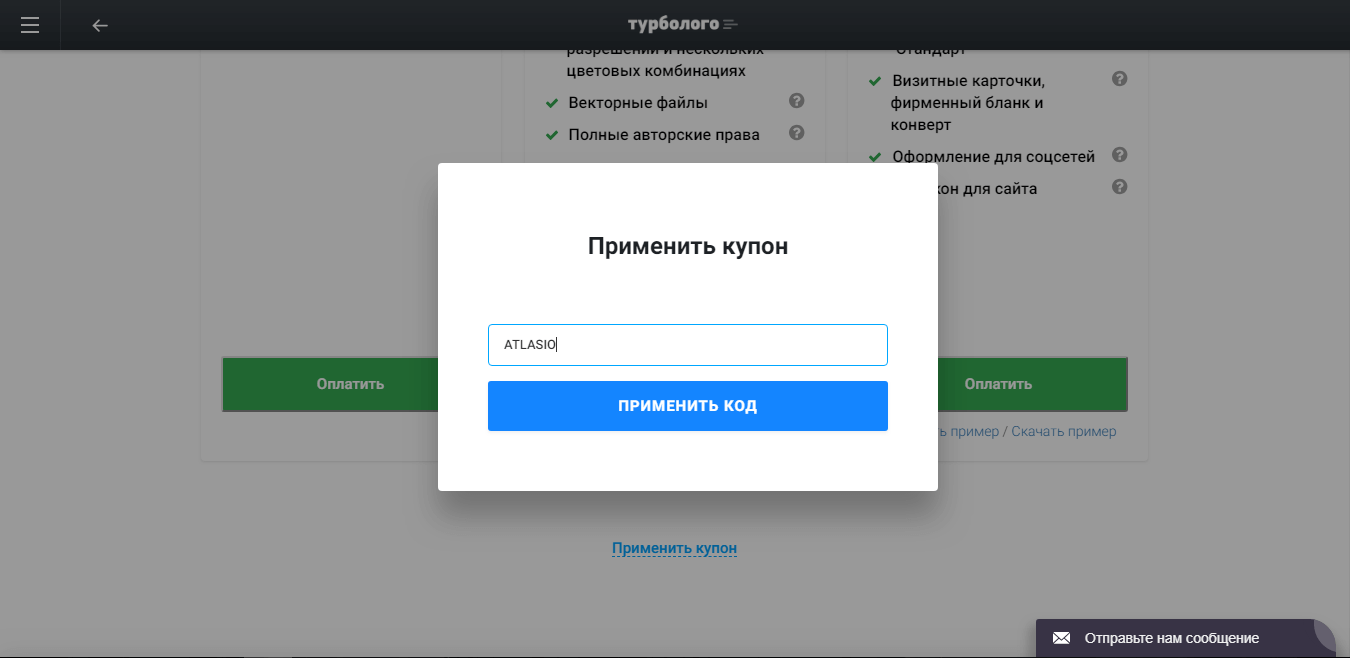The height and width of the screenshot is (658, 1350).
Task: Click help icon for Визитные карточки
Action: 1119,79
